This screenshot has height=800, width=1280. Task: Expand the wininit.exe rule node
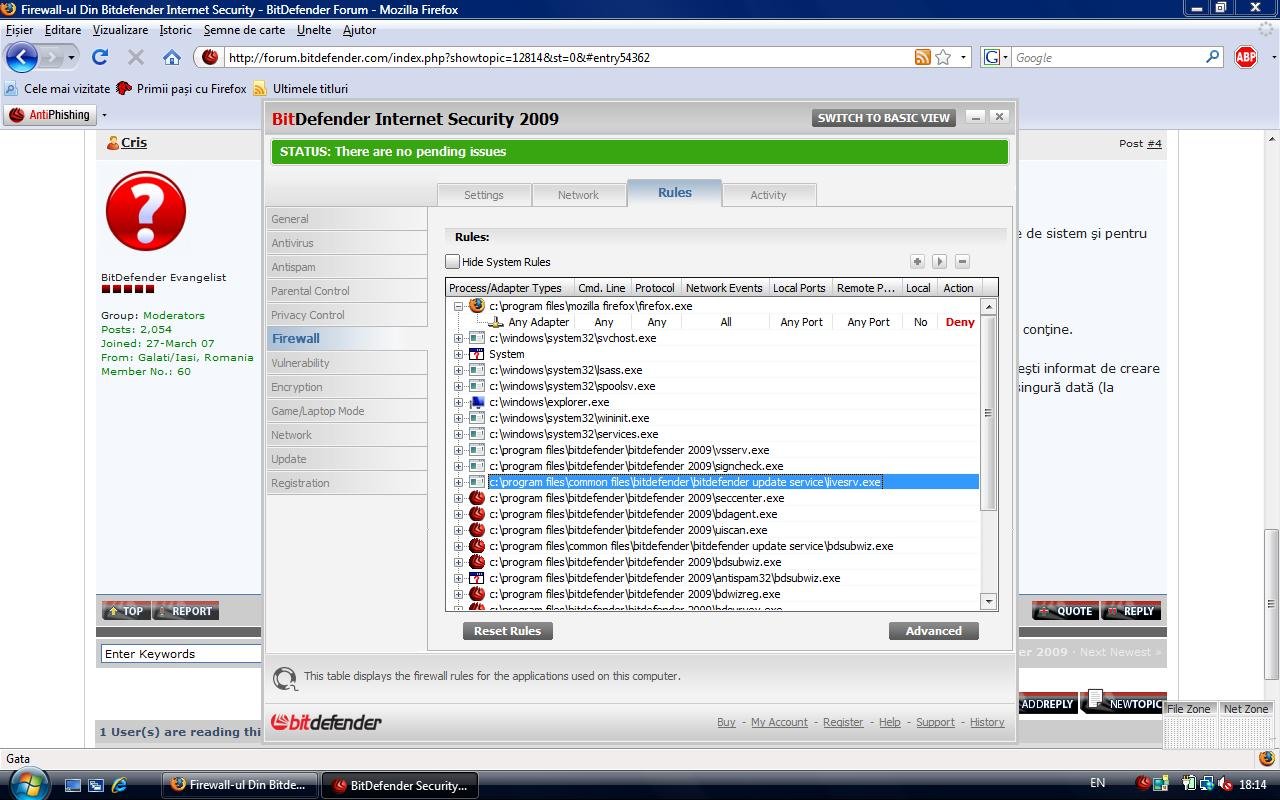(x=458, y=418)
